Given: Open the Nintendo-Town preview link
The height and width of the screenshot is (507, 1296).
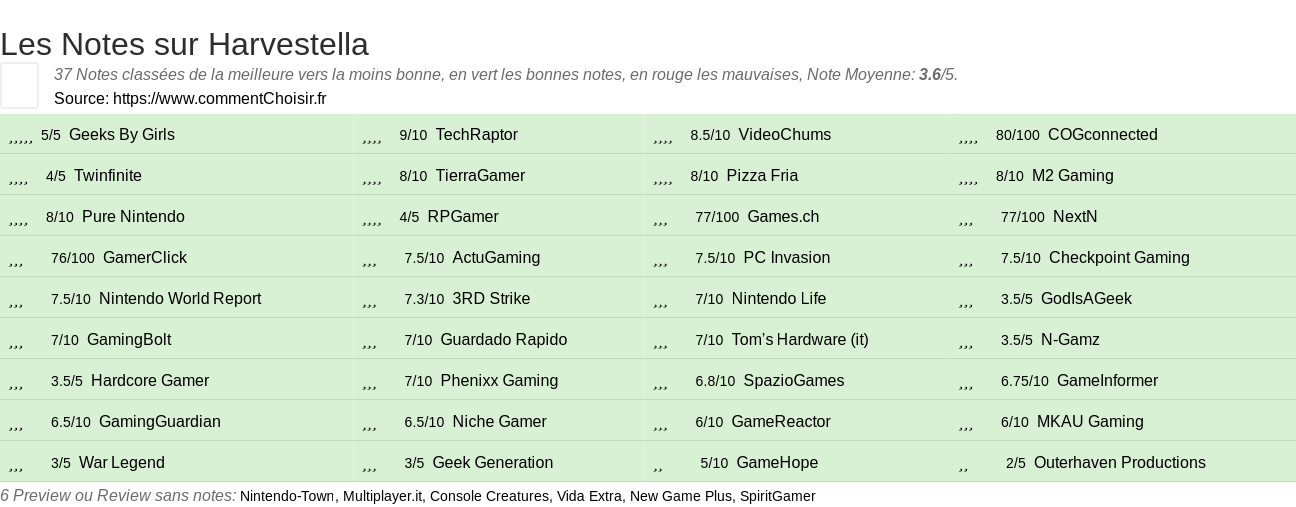Looking at the screenshot, I should tap(288, 496).
